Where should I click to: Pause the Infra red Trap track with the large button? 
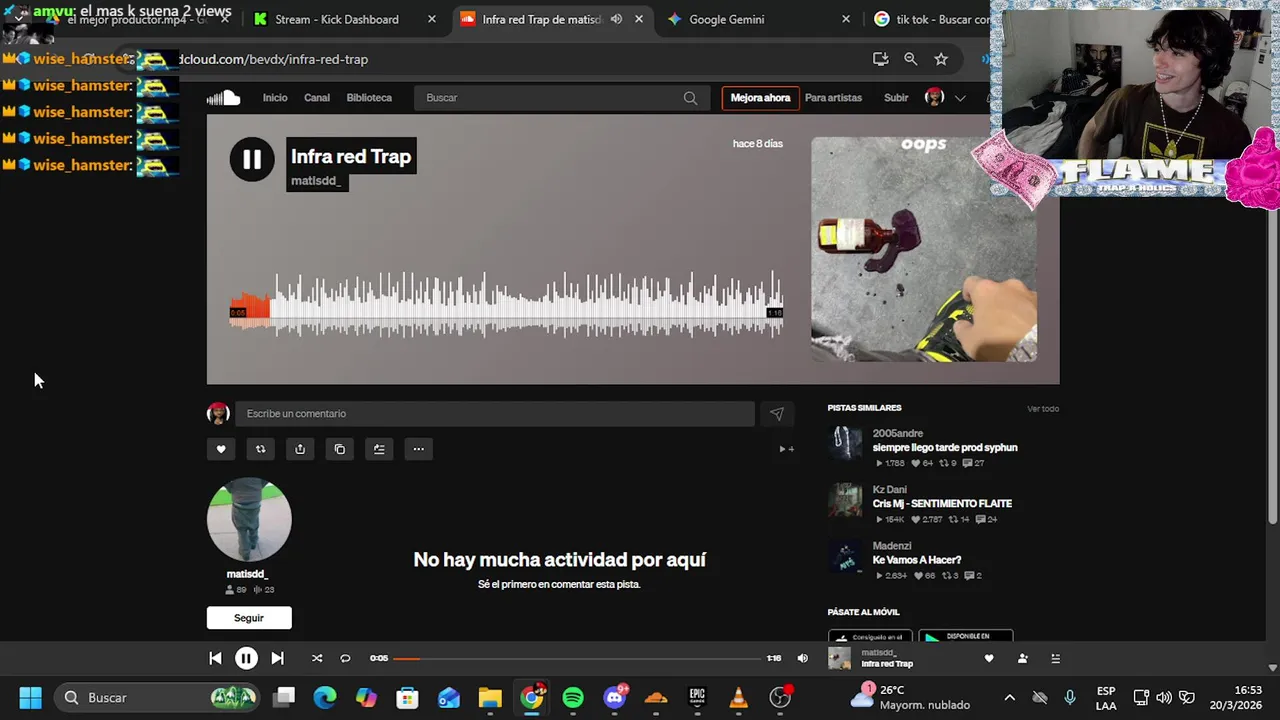pyautogui.click(x=252, y=159)
